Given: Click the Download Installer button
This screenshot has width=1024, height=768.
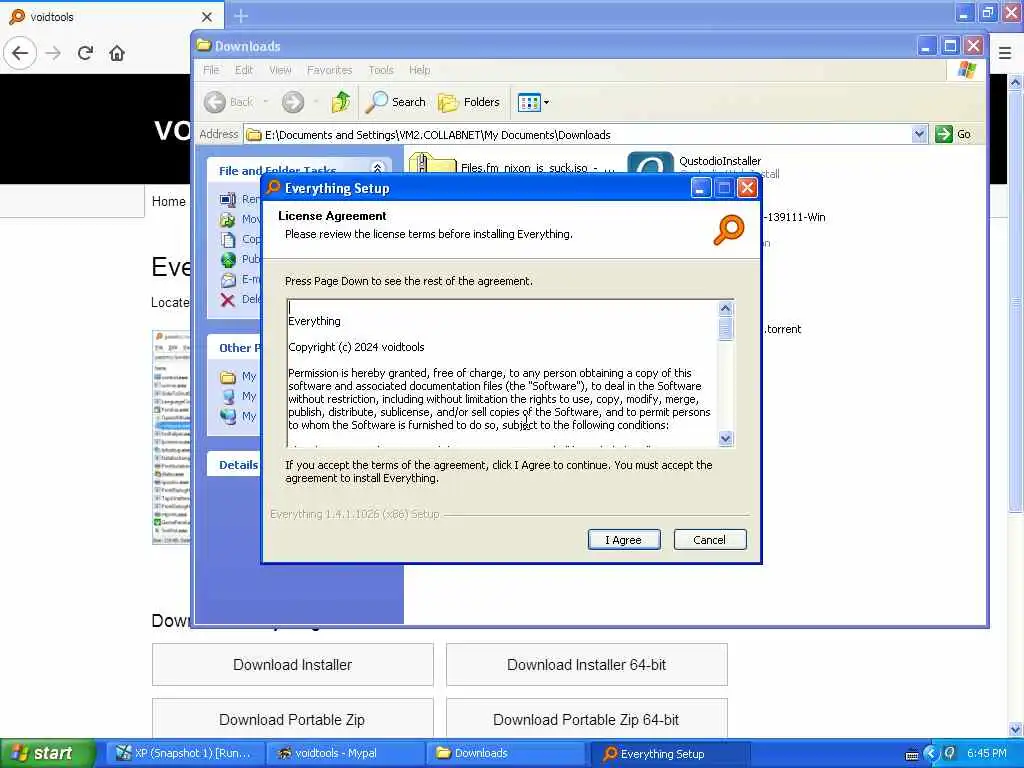Looking at the screenshot, I should point(293,664).
